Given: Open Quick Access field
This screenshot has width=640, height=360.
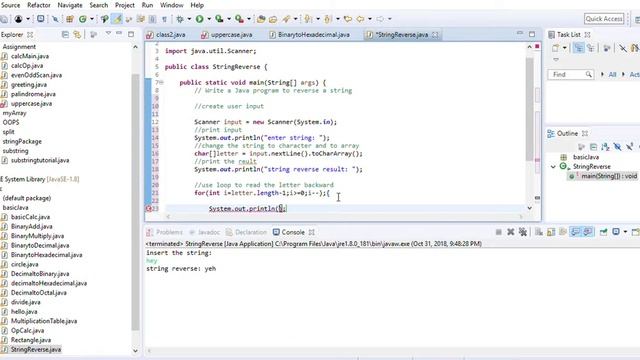Looking at the screenshot, I should click(x=604, y=19).
